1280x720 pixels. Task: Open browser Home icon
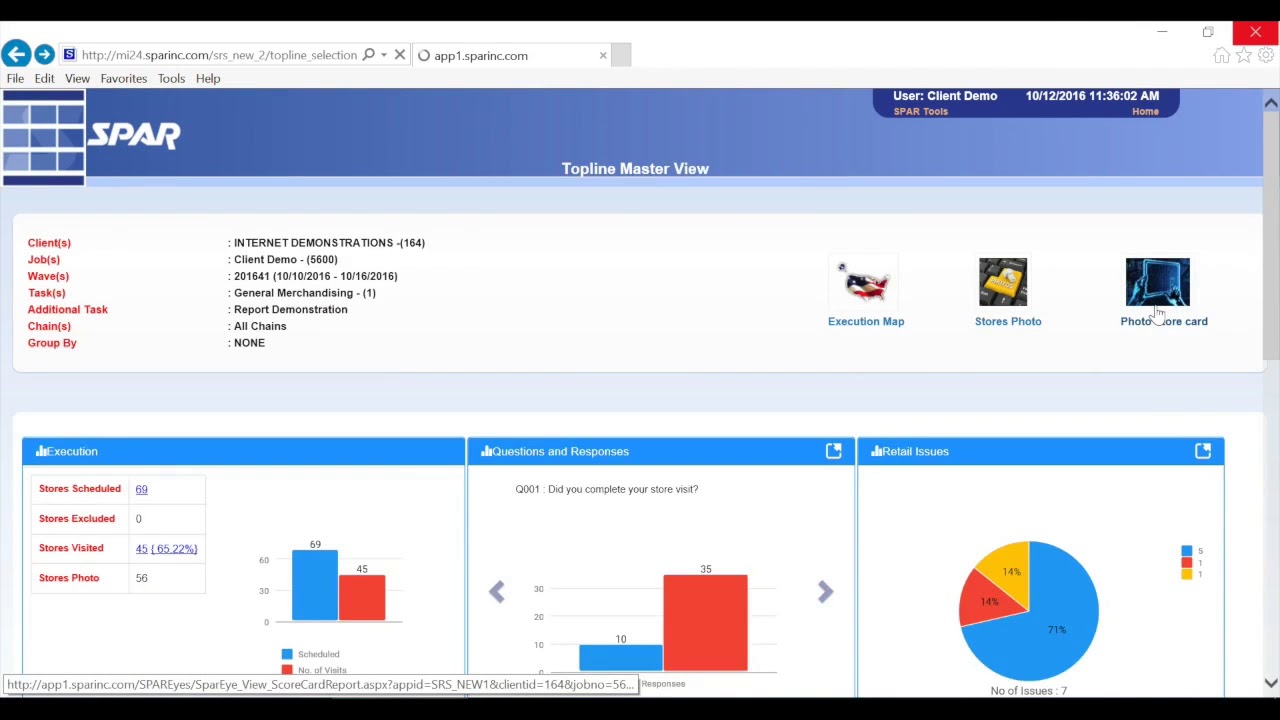pyautogui.click(x=1222, y=56)
